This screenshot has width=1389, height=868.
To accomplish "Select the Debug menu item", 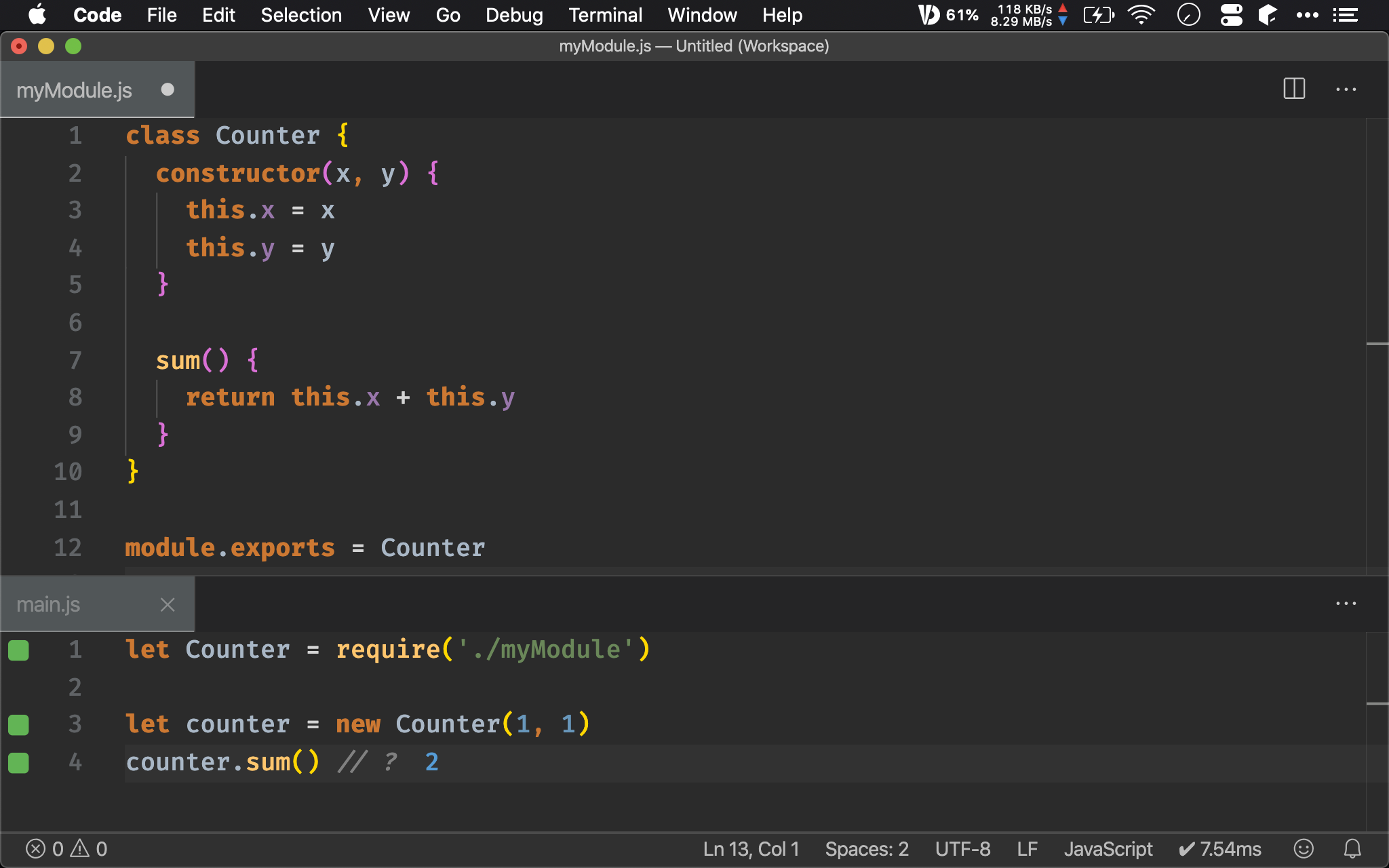I will pyautogui.click(x=513, y=14).
